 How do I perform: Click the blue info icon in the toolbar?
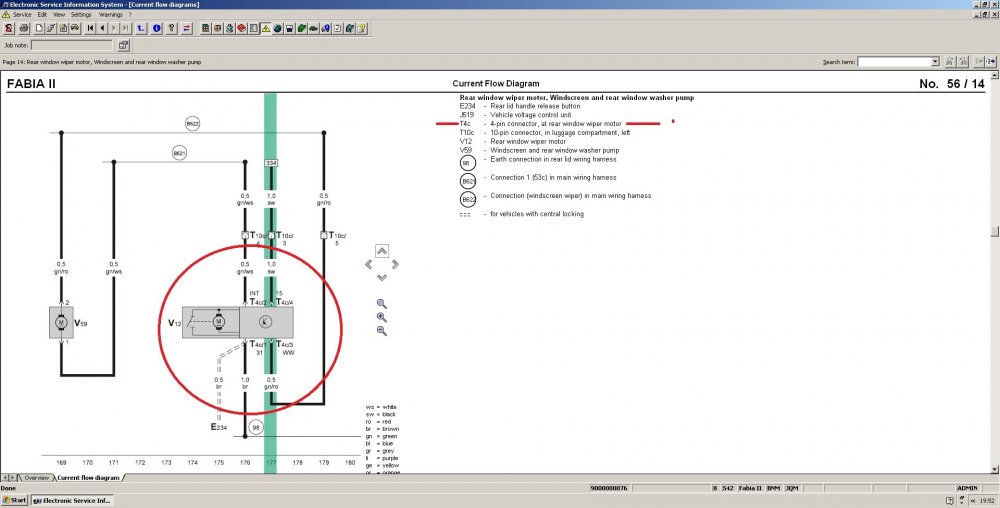point(157,28)
